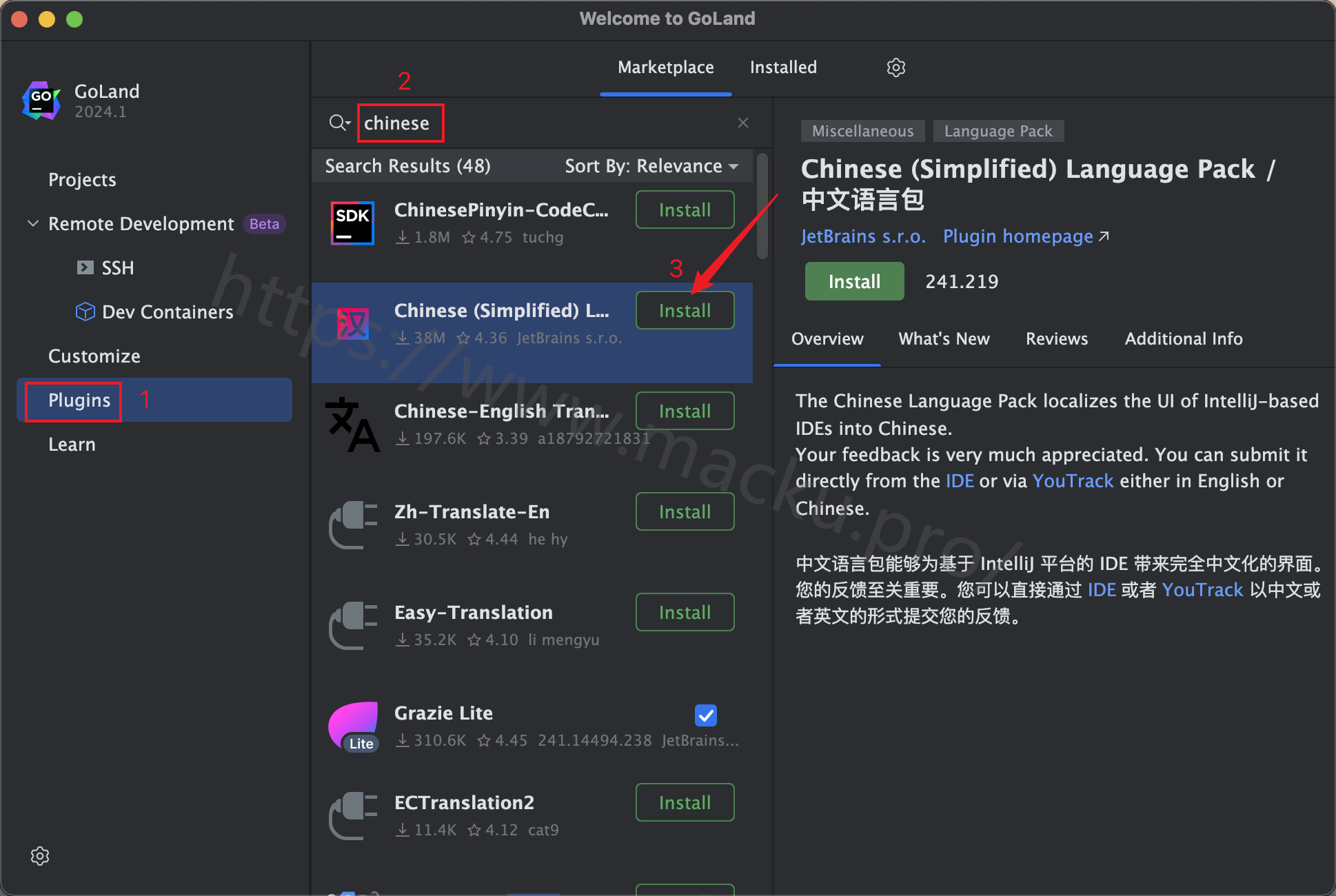Click the plugin list scrollbar
1336x896 pixels.
point(762,206)
